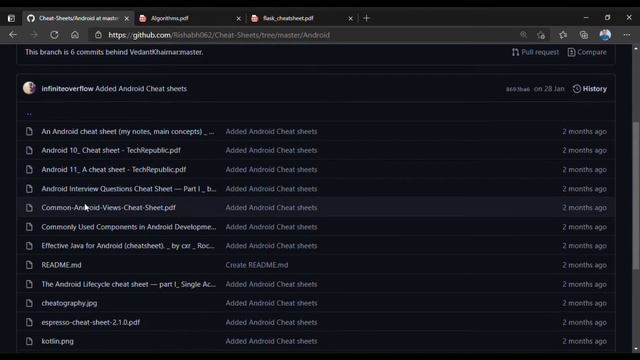Open the Compare link
The width and height of the screenshot is (640, 360).
[x=587, y=52]
